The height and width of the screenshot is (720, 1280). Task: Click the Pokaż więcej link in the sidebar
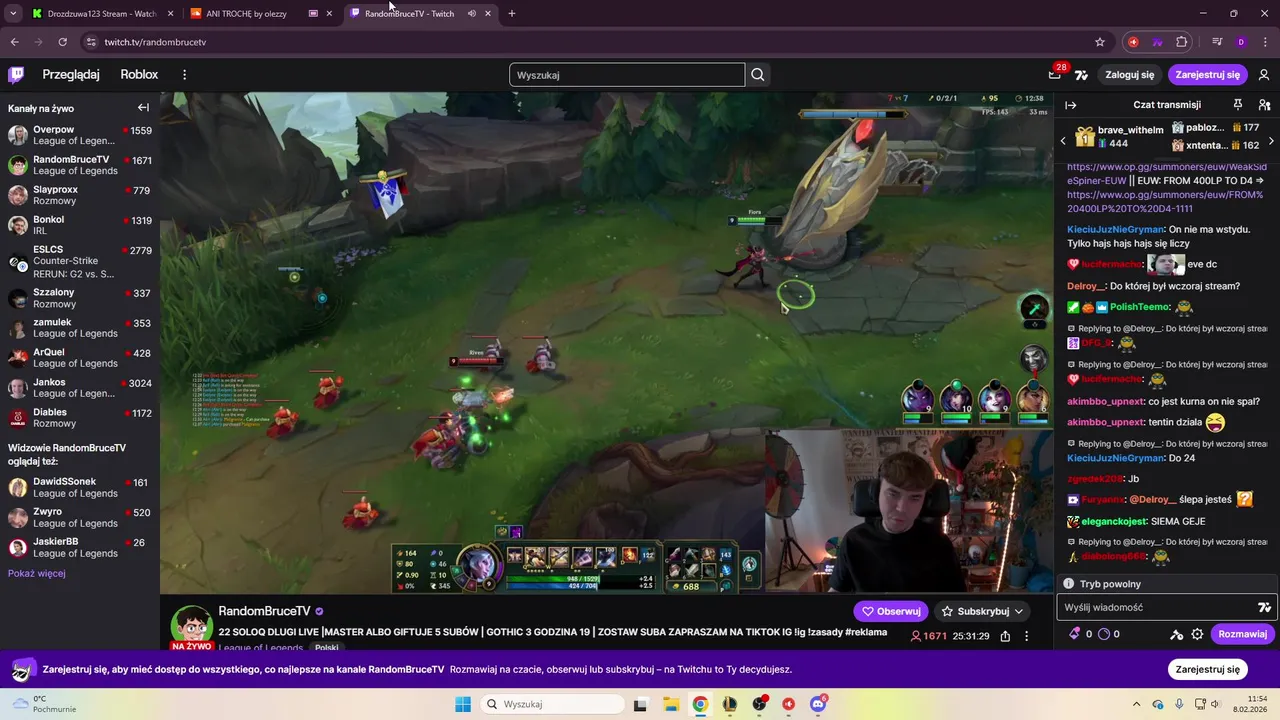[x=37, y=574]
